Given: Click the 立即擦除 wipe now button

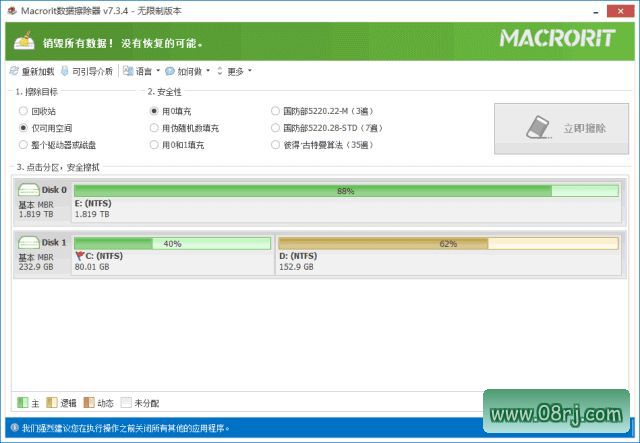Looking at the screenshot, I should click(561, 129).
